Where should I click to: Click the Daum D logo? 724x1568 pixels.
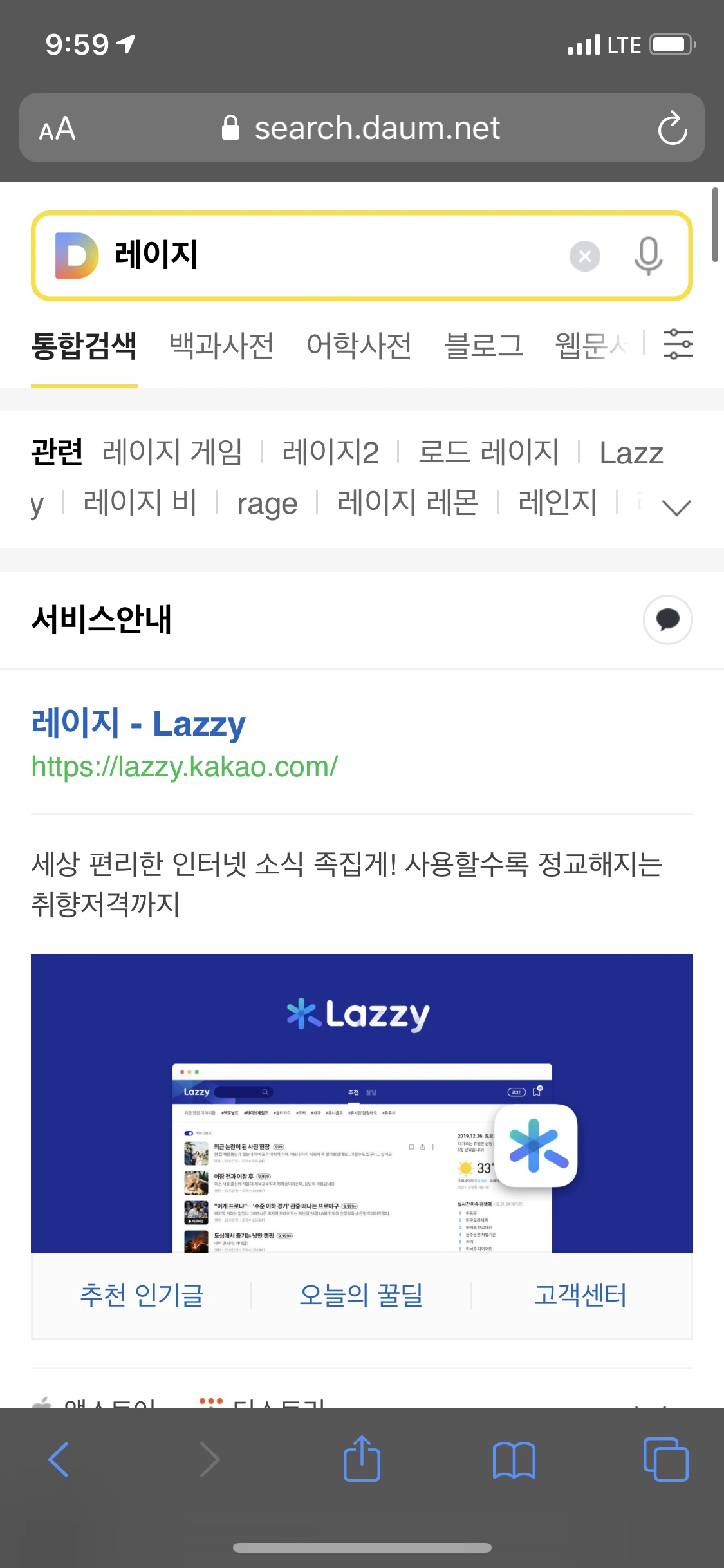pyautogui.click(x=77, y=256)
